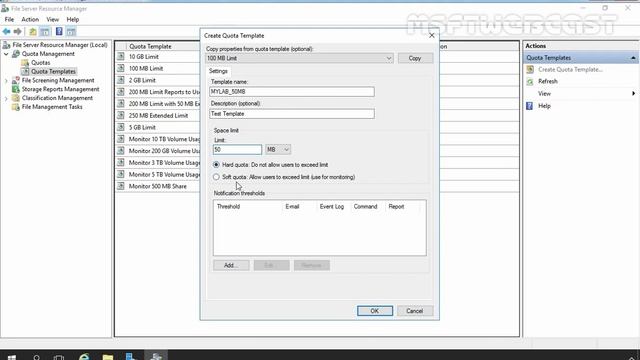Viewport: 640px width, 360px height.
Task: Open the copy-from quota template dropdown
Action: click(389, 58)
